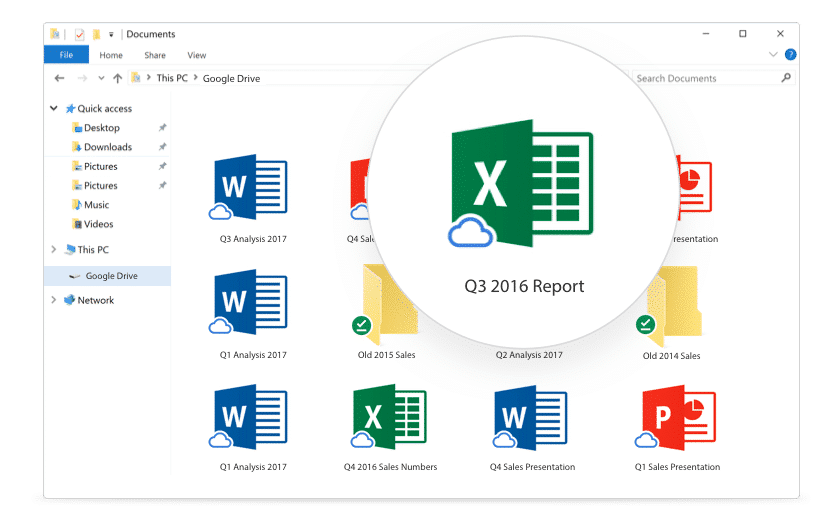Unpin Desktop using its pin icon
Image resolution: width=840 pixels, height=520 pixels.
162,128
